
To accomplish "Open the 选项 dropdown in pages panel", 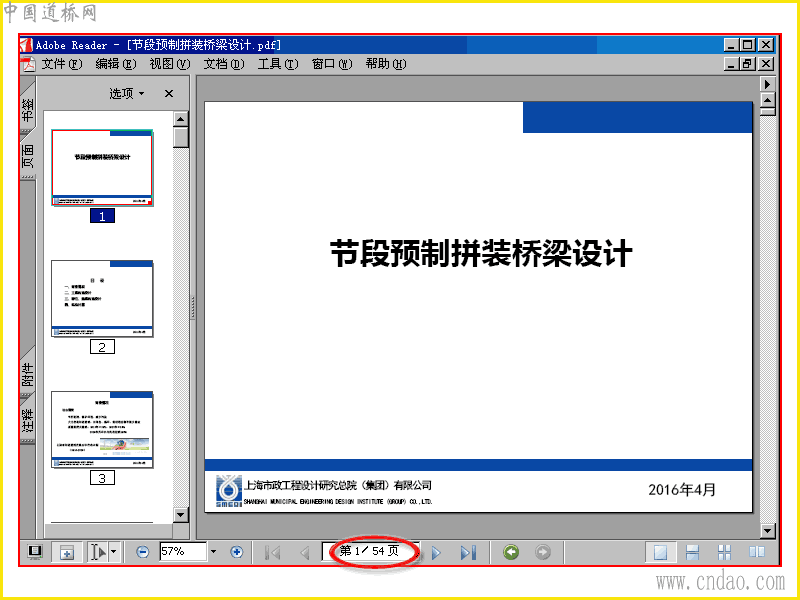I will pos(127,93).
